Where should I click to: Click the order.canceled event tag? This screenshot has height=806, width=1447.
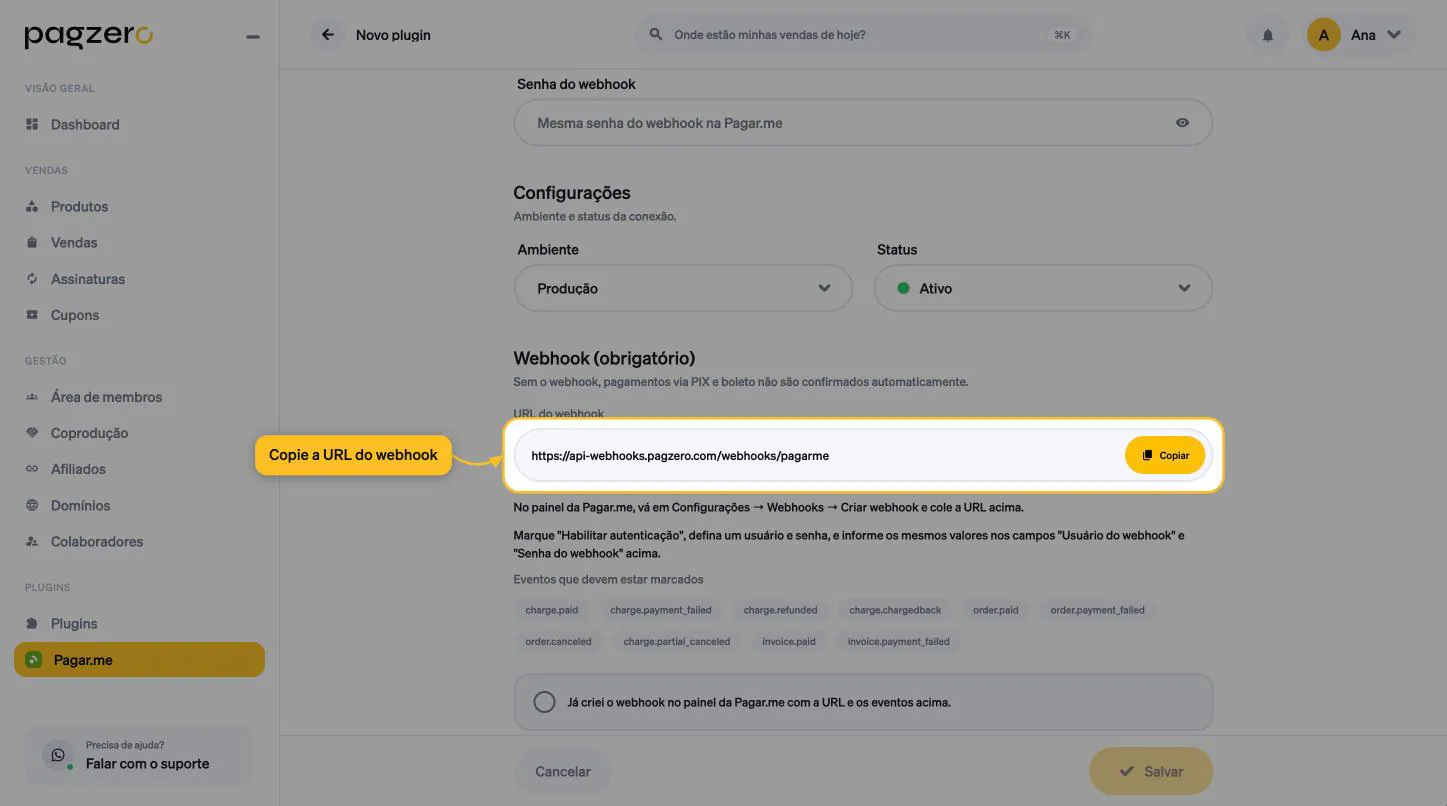[x=558, y=642]
